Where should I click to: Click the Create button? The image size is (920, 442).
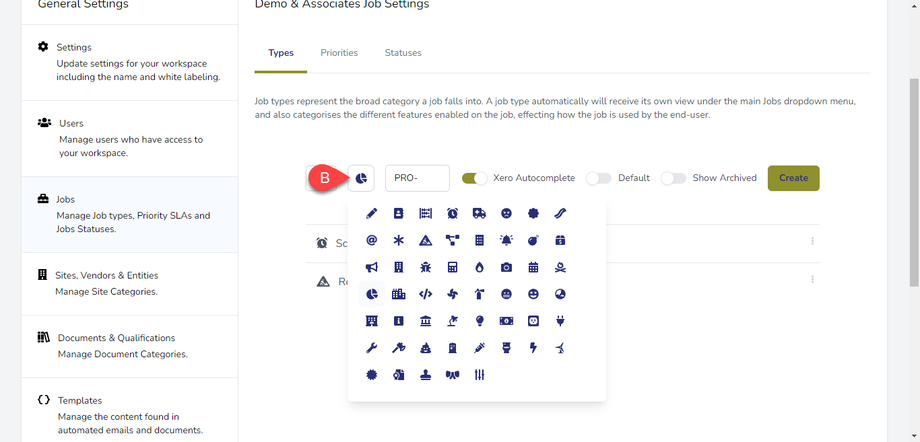tap(793, 178)
